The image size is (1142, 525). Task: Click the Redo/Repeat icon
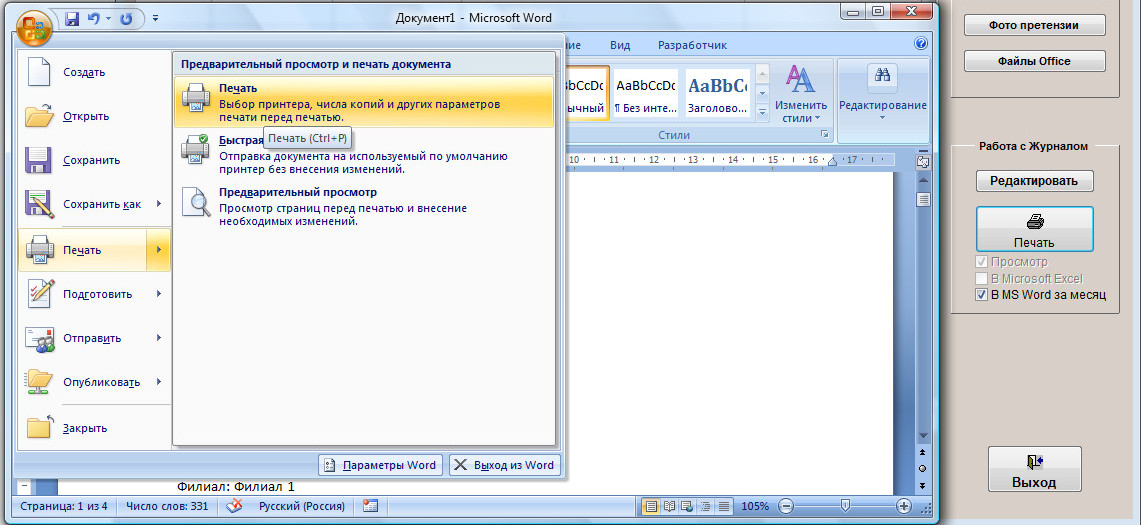point(126,19)
